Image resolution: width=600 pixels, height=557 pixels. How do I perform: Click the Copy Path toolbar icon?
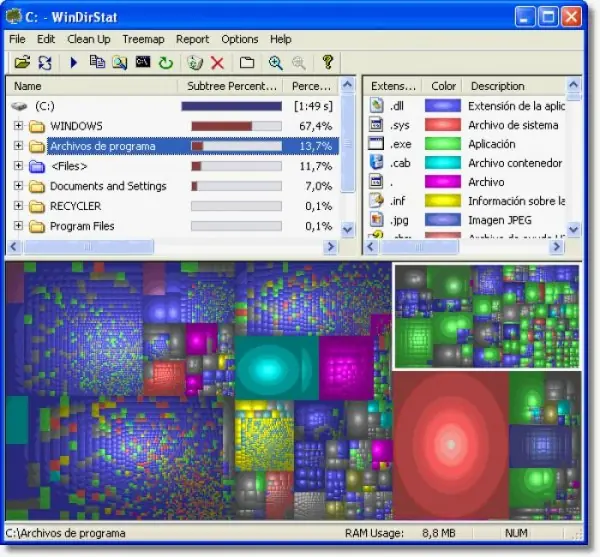(97, 62)
